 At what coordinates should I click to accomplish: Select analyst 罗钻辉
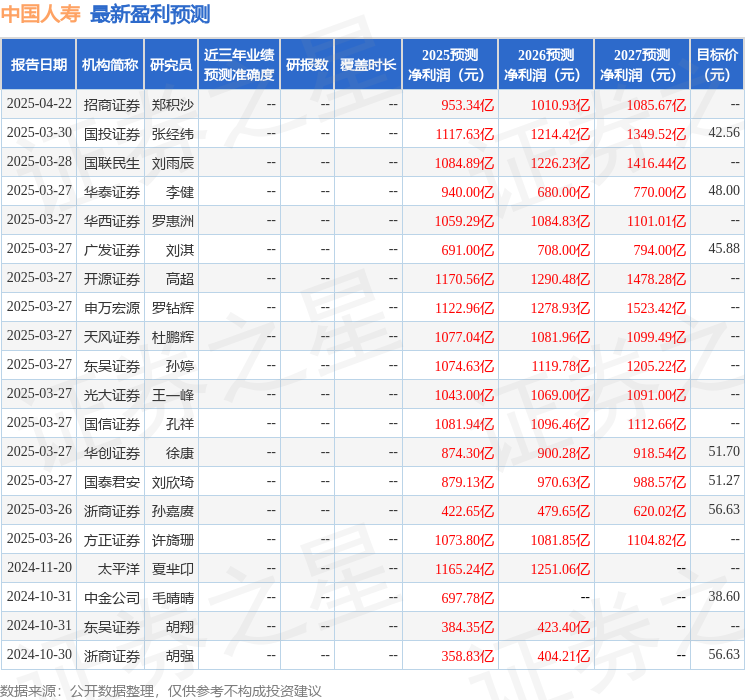pos(172,308)
